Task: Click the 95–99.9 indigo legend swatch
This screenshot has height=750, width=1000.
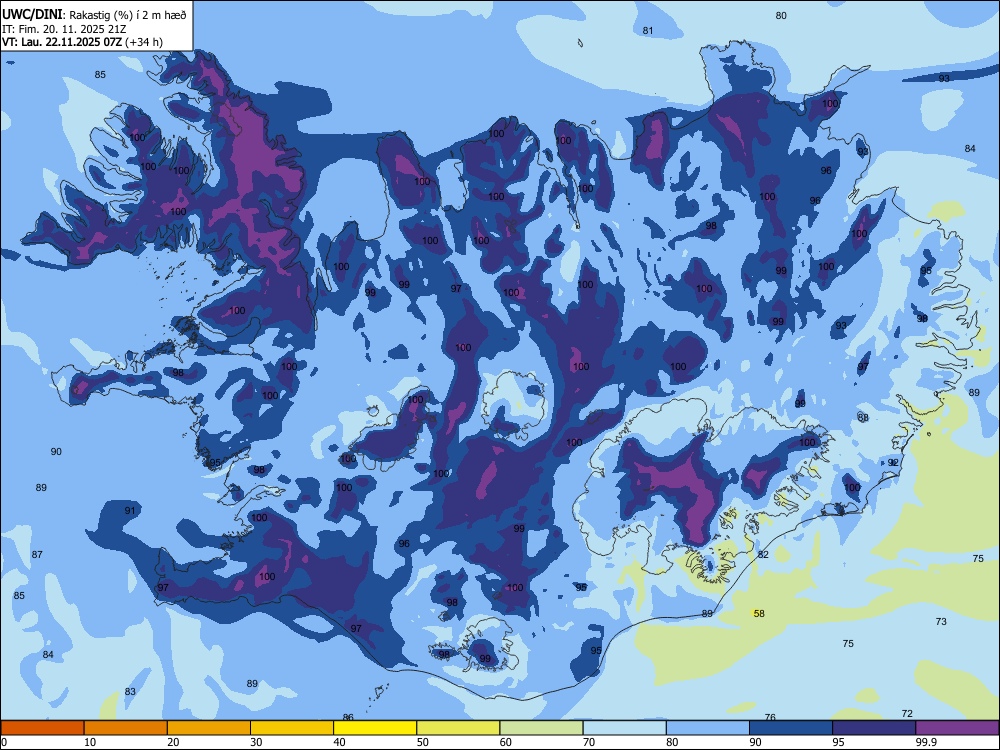Action: click(874, 728)
